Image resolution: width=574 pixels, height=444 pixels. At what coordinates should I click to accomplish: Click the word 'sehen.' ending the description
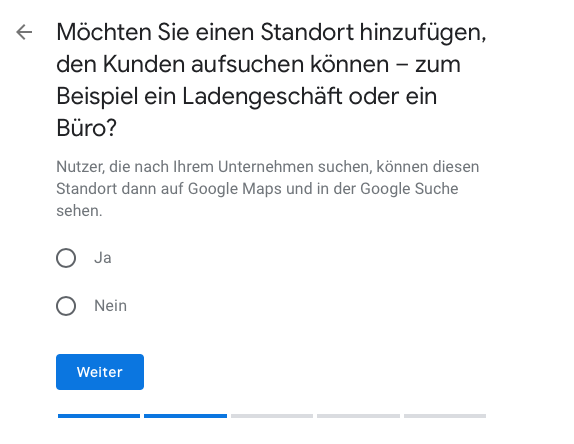point(79,211)
